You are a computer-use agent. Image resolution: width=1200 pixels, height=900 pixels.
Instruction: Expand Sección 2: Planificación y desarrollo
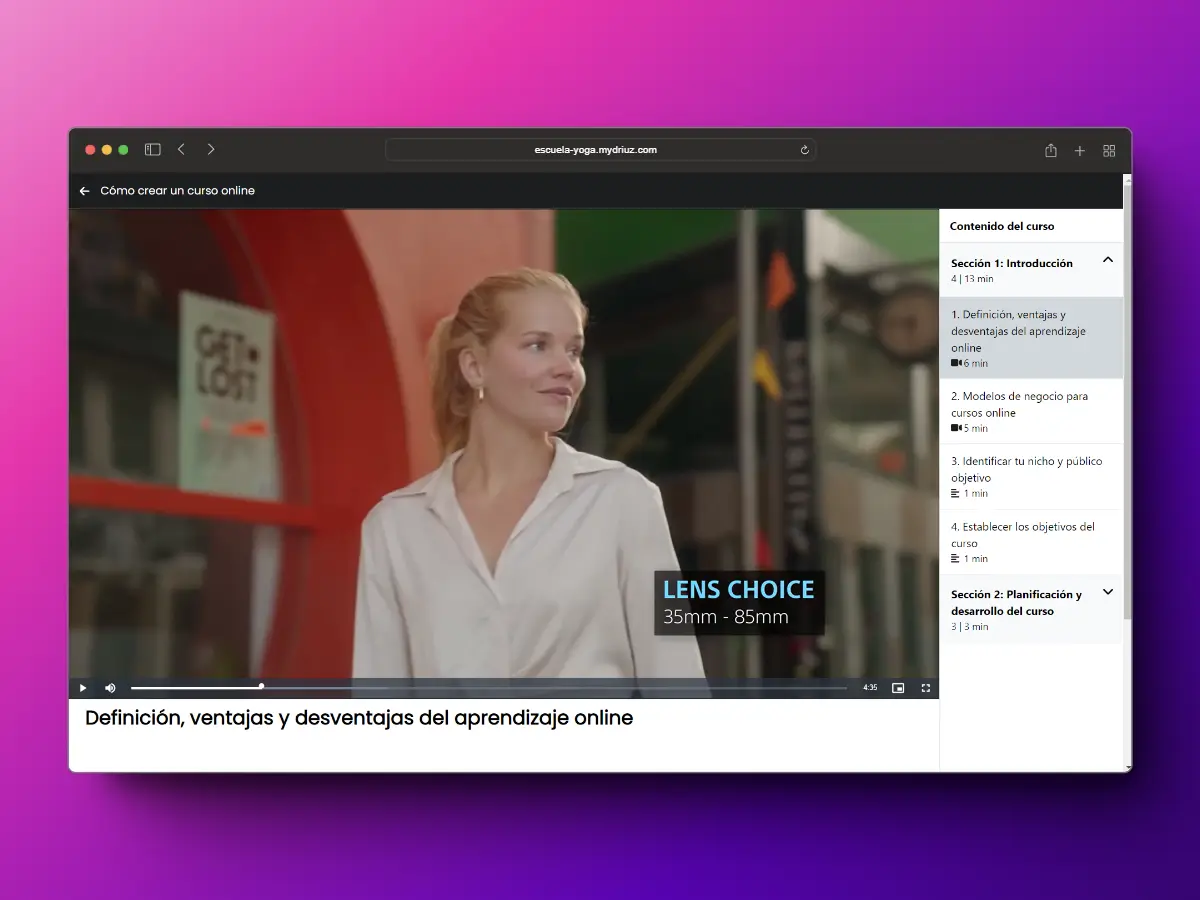[x=1107, y=592]
